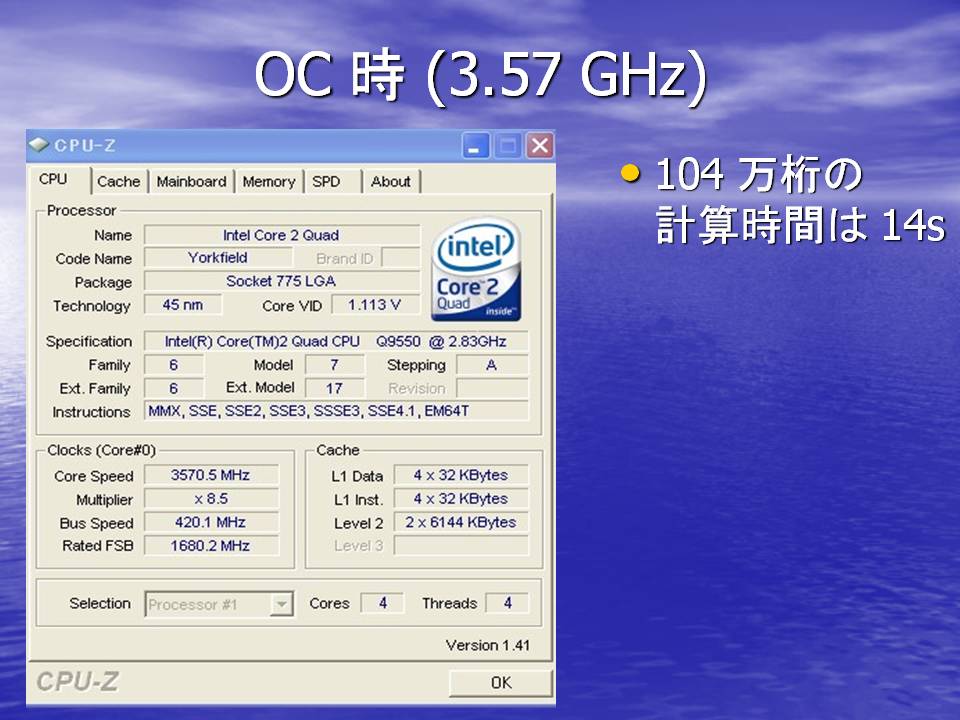Screen dimensions: 960x720
Task: Click the Bus Speed value 420.1 MHz
Action: click(211, 522)
